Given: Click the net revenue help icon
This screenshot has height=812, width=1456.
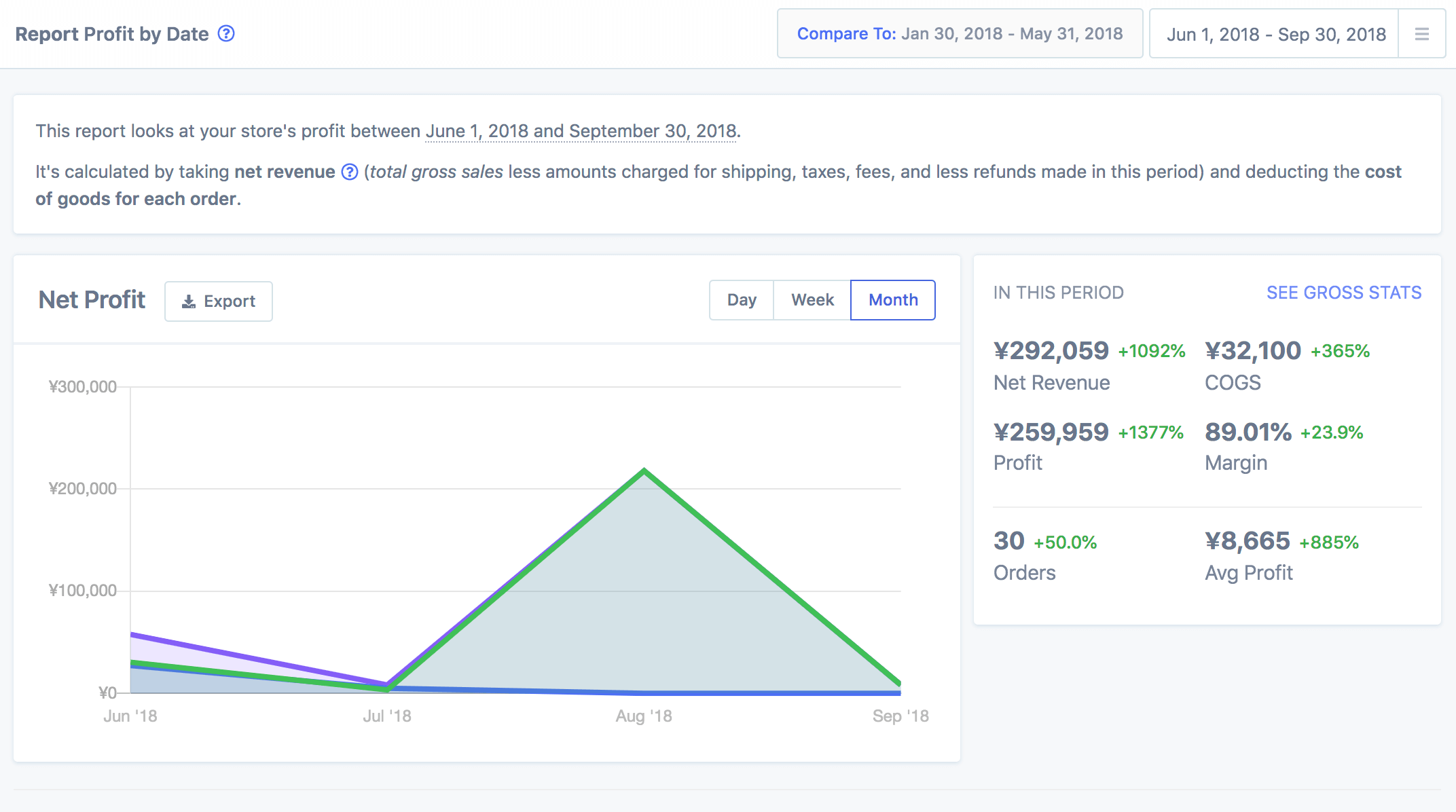Looking at the screenshot, I should point(349,172).
